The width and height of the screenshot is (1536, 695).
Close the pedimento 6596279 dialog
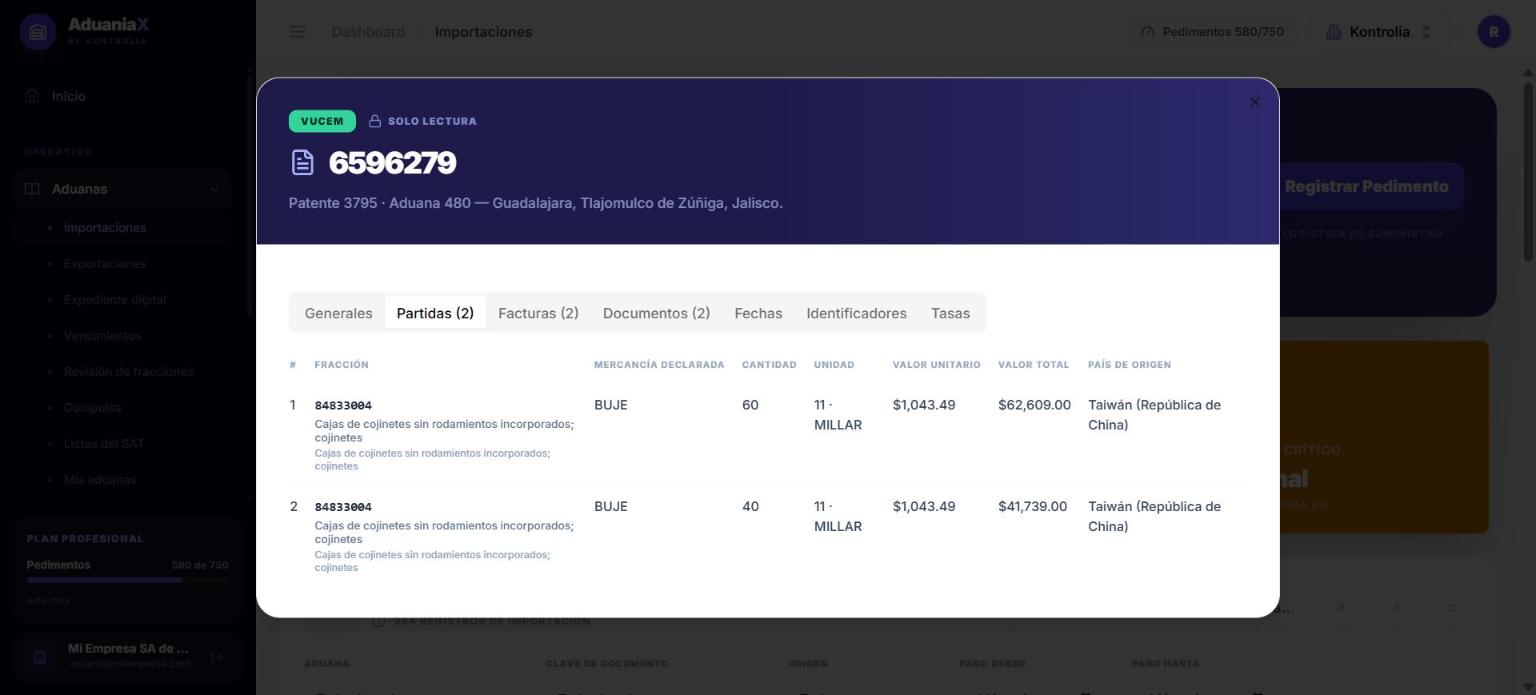click(x=1255, y=102)
